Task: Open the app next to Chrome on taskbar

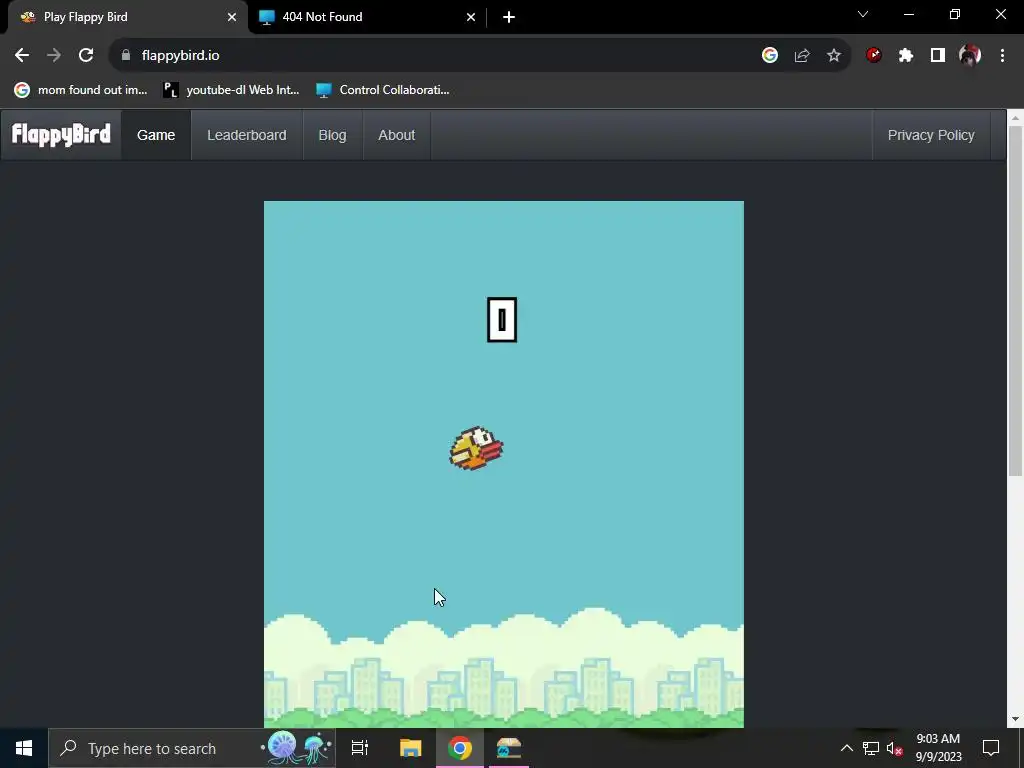Action: 509,748
